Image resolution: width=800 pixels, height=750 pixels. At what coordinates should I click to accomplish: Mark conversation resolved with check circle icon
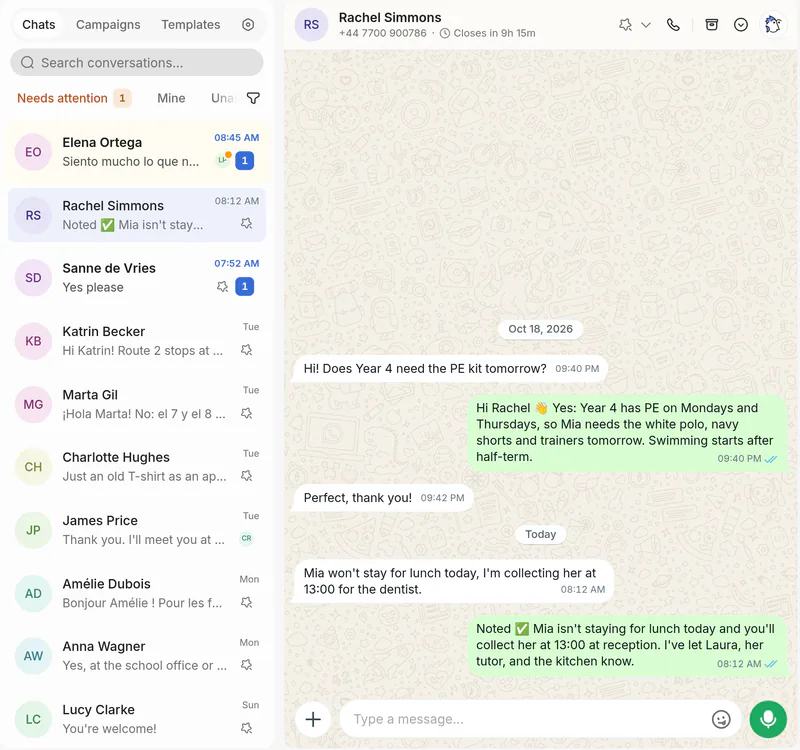click(741, 24)
